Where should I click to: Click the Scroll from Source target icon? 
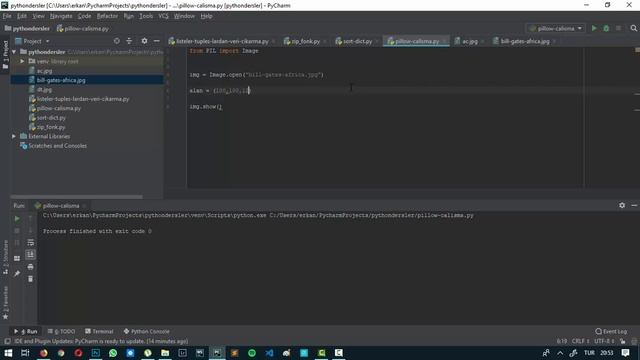click(117, 41)
